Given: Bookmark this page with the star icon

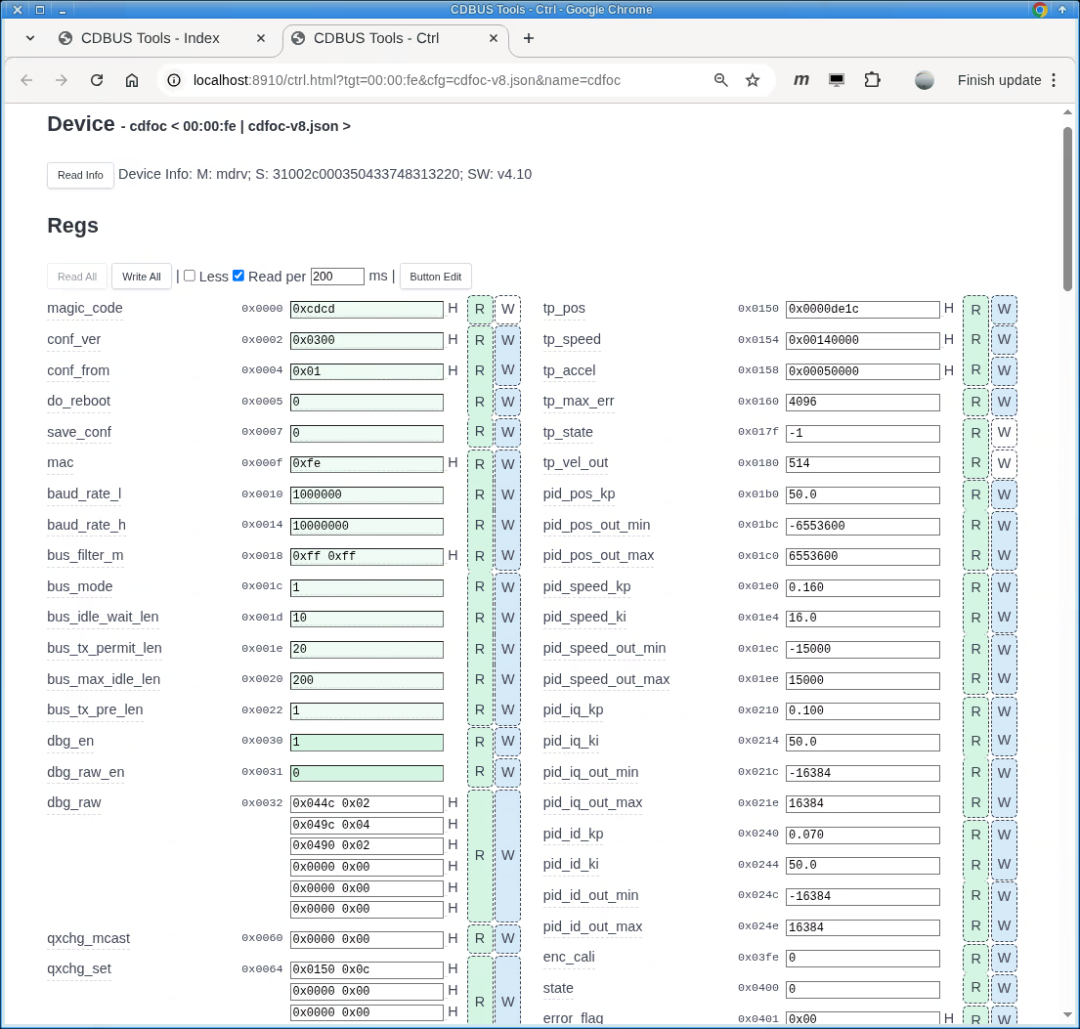Looking at the screenshot, I should [x=753, y=80].
